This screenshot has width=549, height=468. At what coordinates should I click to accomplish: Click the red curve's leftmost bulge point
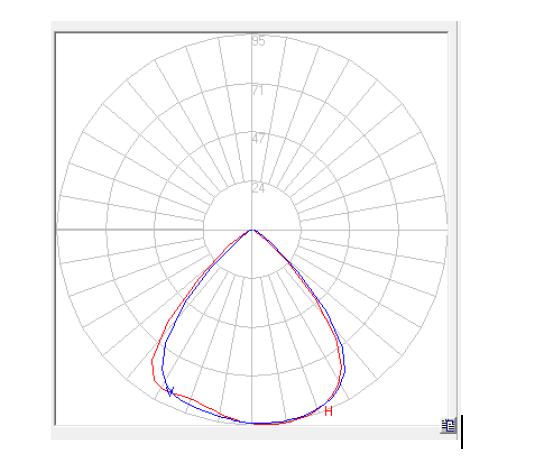[152, 361]
